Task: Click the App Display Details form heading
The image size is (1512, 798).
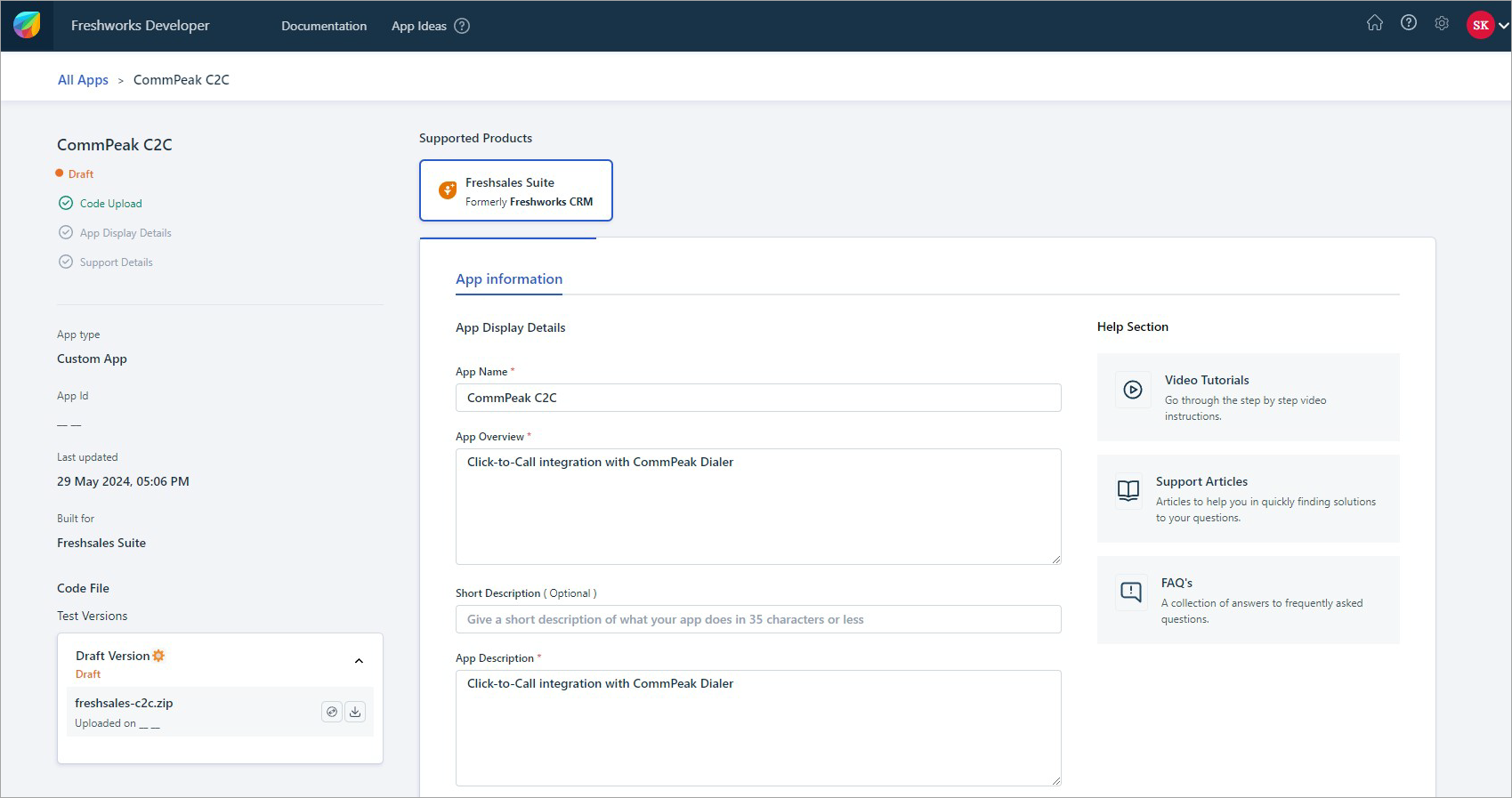Action: tap(511, 327)
